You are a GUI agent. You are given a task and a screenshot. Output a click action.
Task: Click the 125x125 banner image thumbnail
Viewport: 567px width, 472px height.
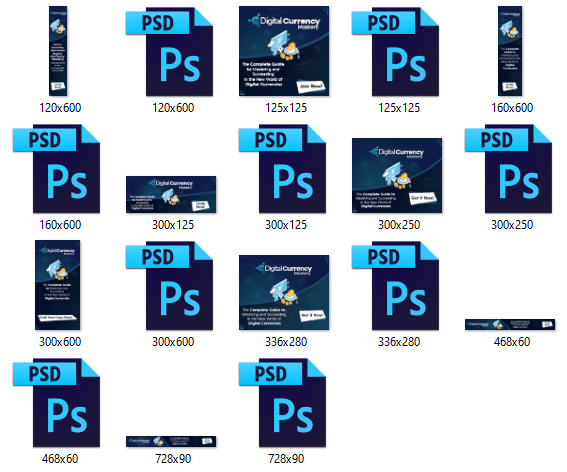tap(284, 51)
